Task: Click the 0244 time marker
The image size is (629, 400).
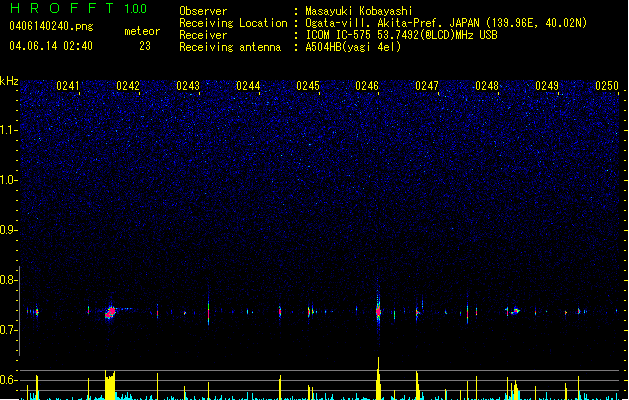Action: click(248, 86)
